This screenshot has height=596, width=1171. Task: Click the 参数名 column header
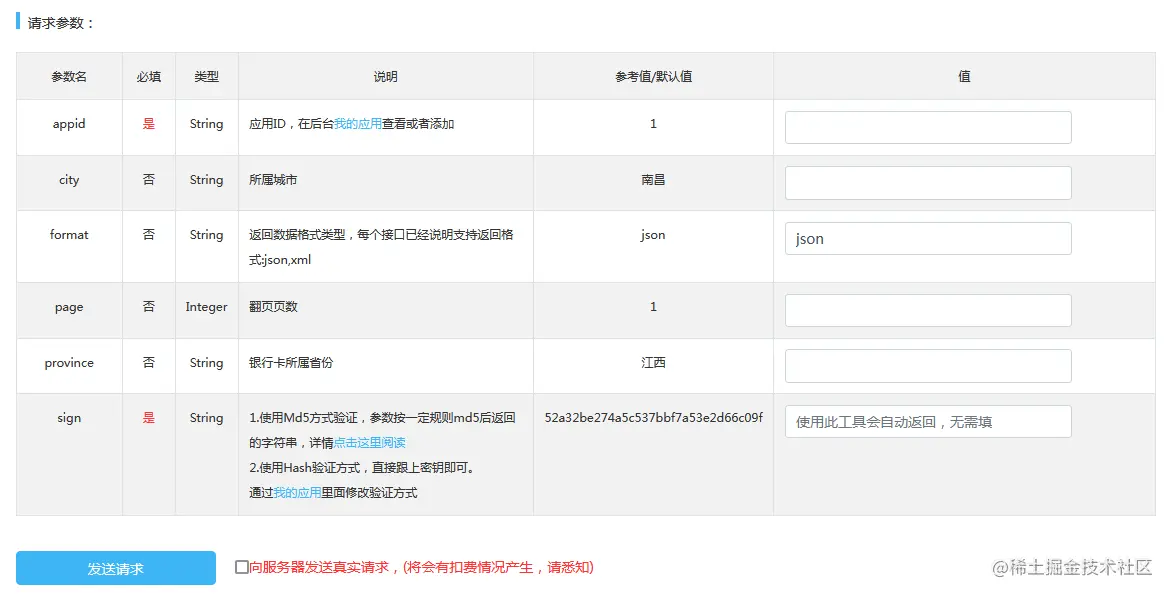pos(69,76)
